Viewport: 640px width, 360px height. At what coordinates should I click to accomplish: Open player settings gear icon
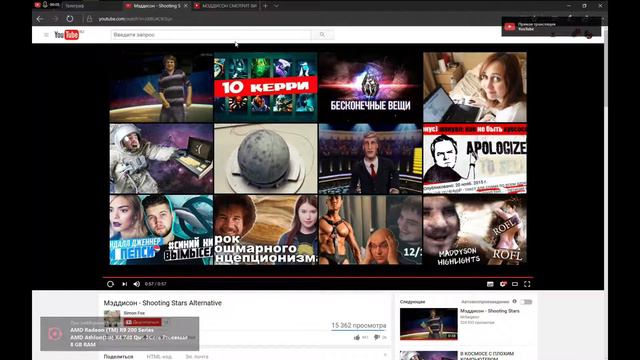503,284
